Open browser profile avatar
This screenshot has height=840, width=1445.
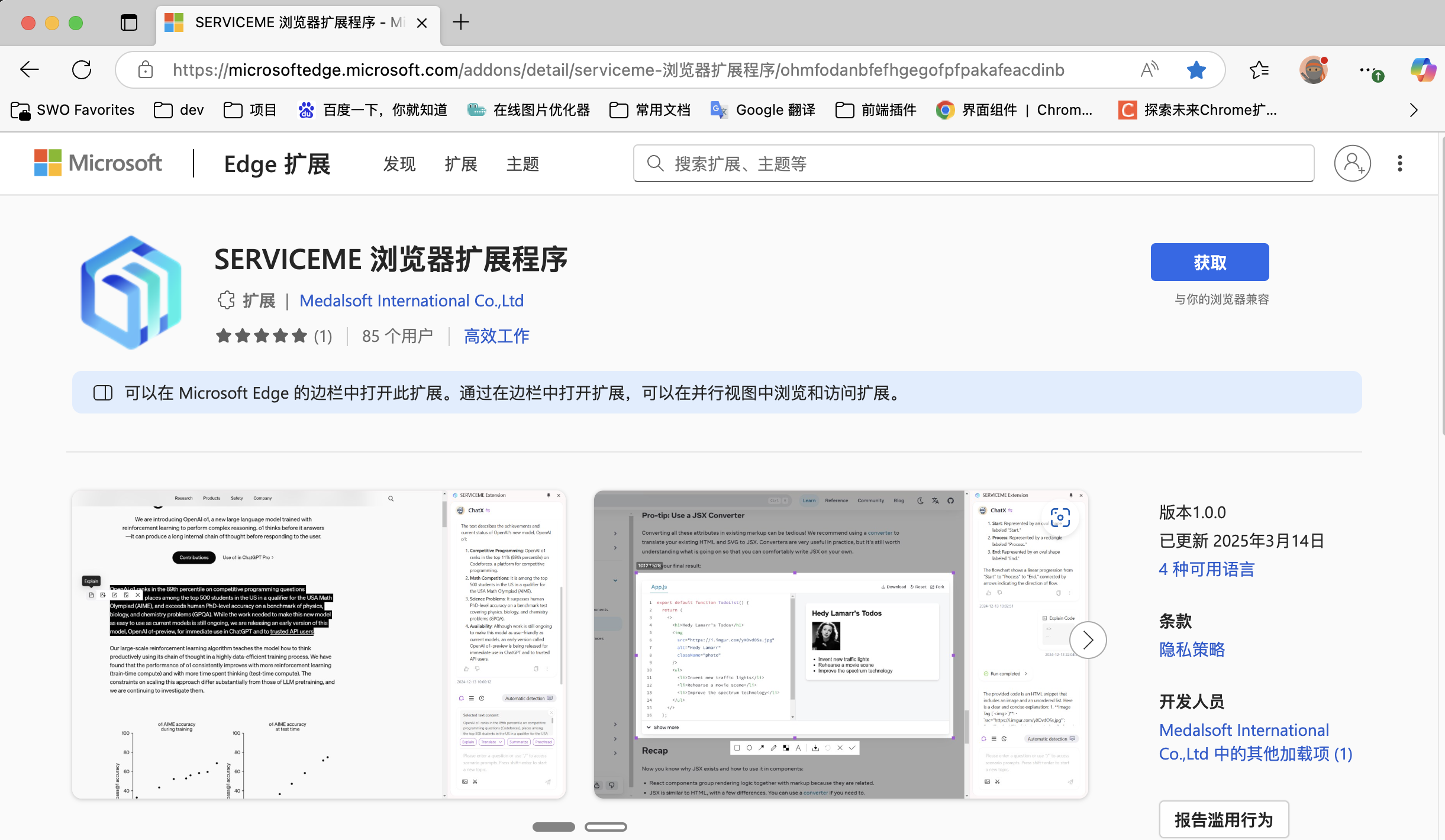[1314, 70]
